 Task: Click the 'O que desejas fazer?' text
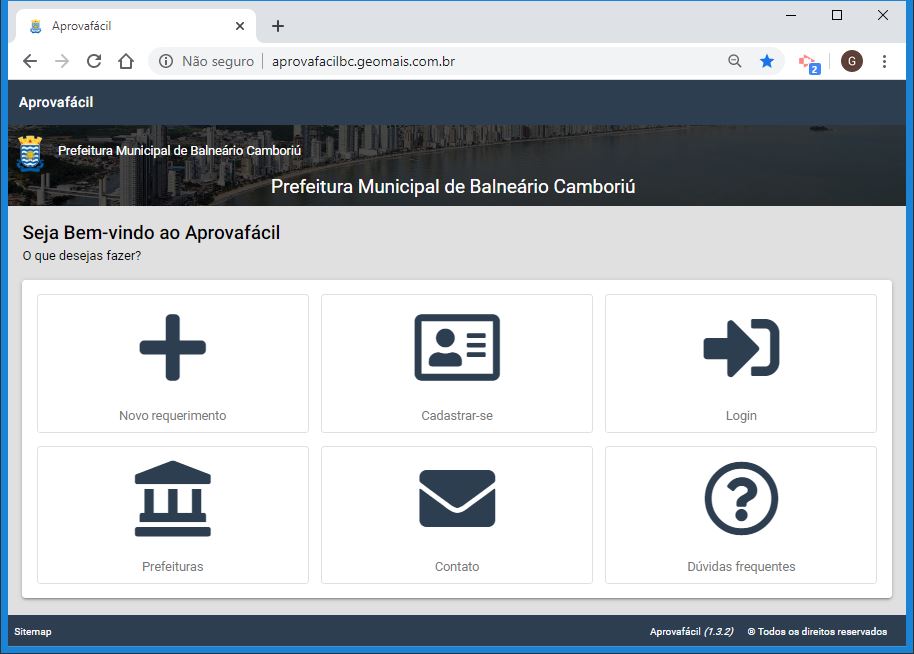[x=82, y=256]
